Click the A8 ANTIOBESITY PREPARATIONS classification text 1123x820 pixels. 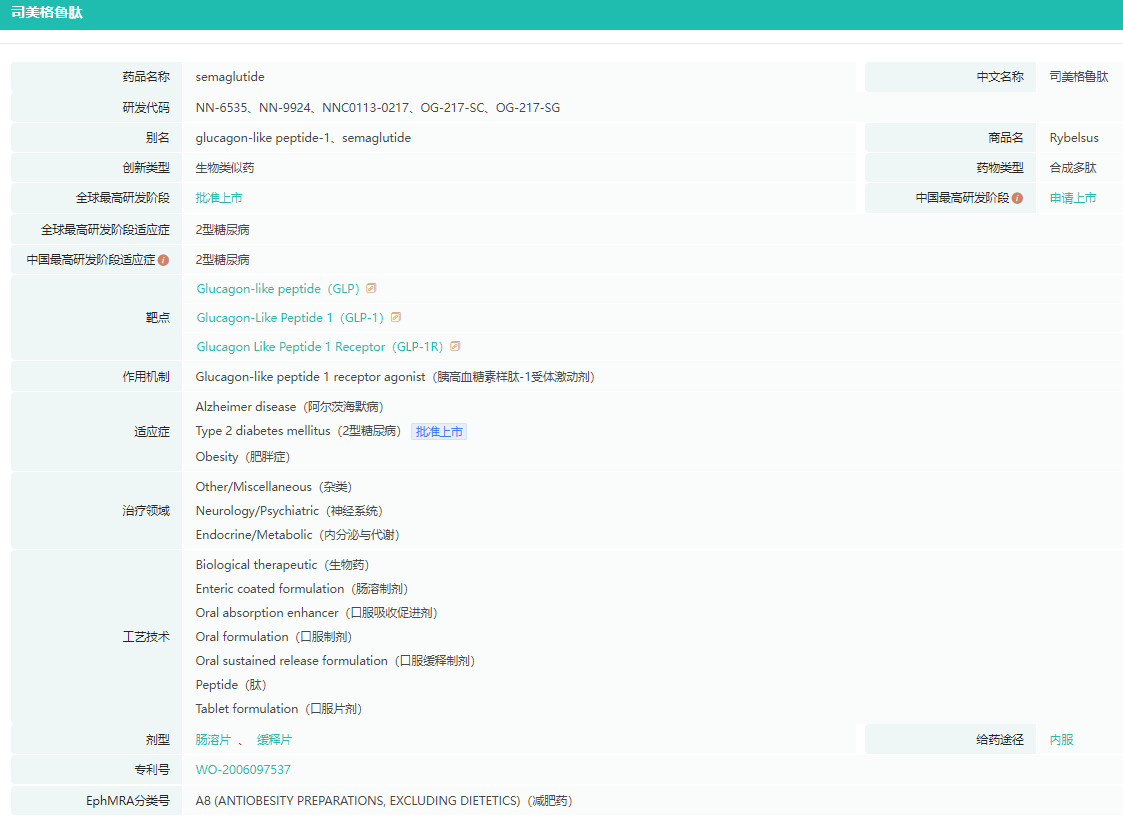pos(384,800)
